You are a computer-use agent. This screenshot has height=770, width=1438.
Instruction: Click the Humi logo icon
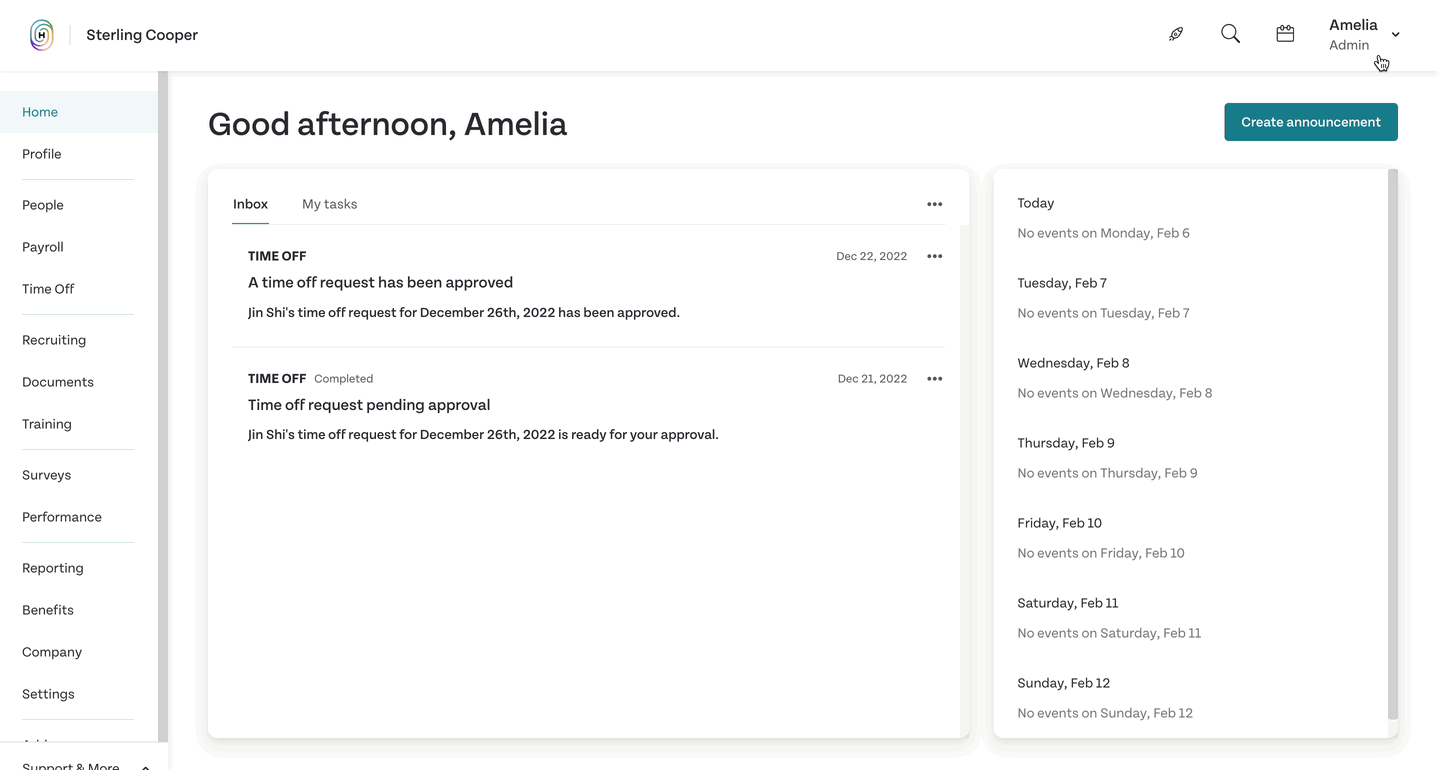(41, 35)
